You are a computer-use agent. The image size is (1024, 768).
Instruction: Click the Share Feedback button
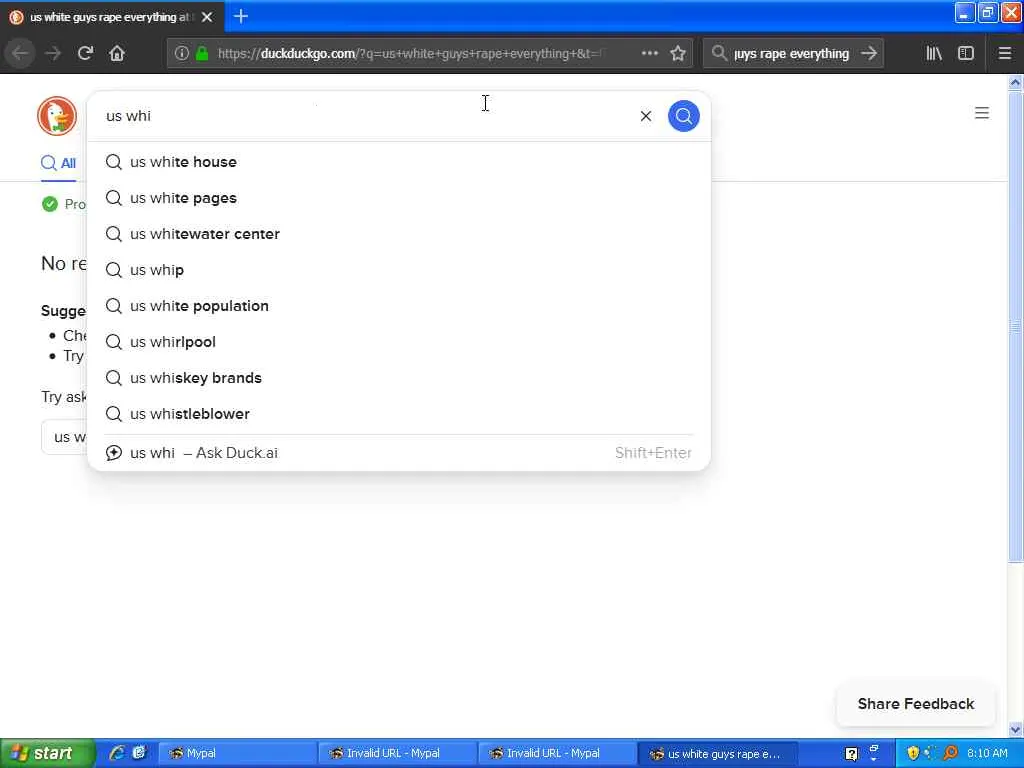tap(916, 703)
